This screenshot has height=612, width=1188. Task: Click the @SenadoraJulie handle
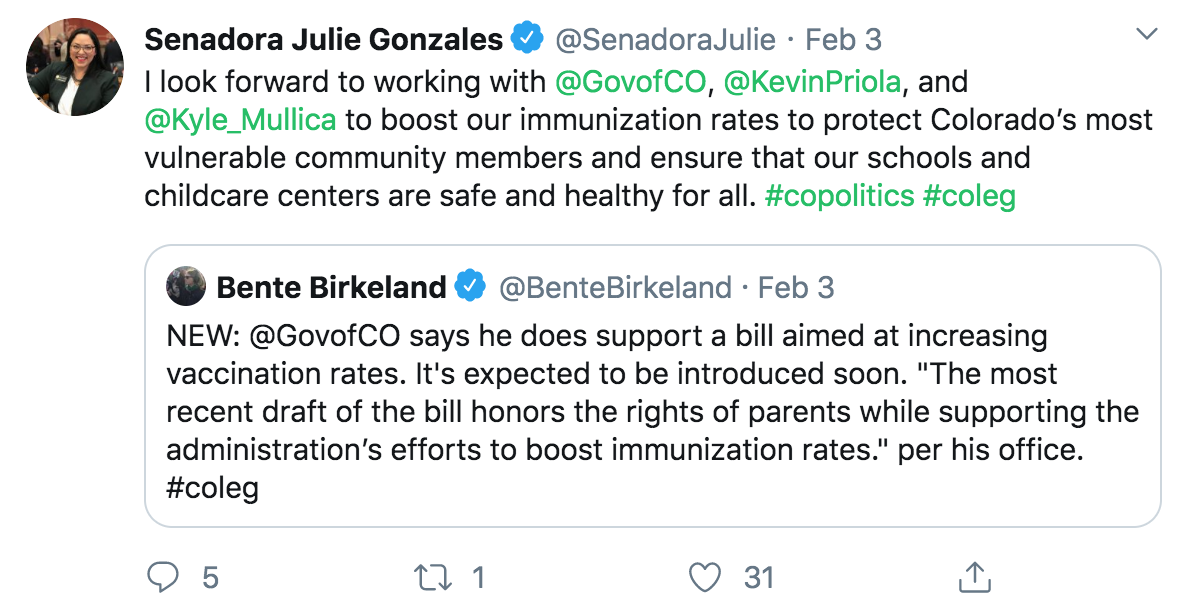[665, 39]
